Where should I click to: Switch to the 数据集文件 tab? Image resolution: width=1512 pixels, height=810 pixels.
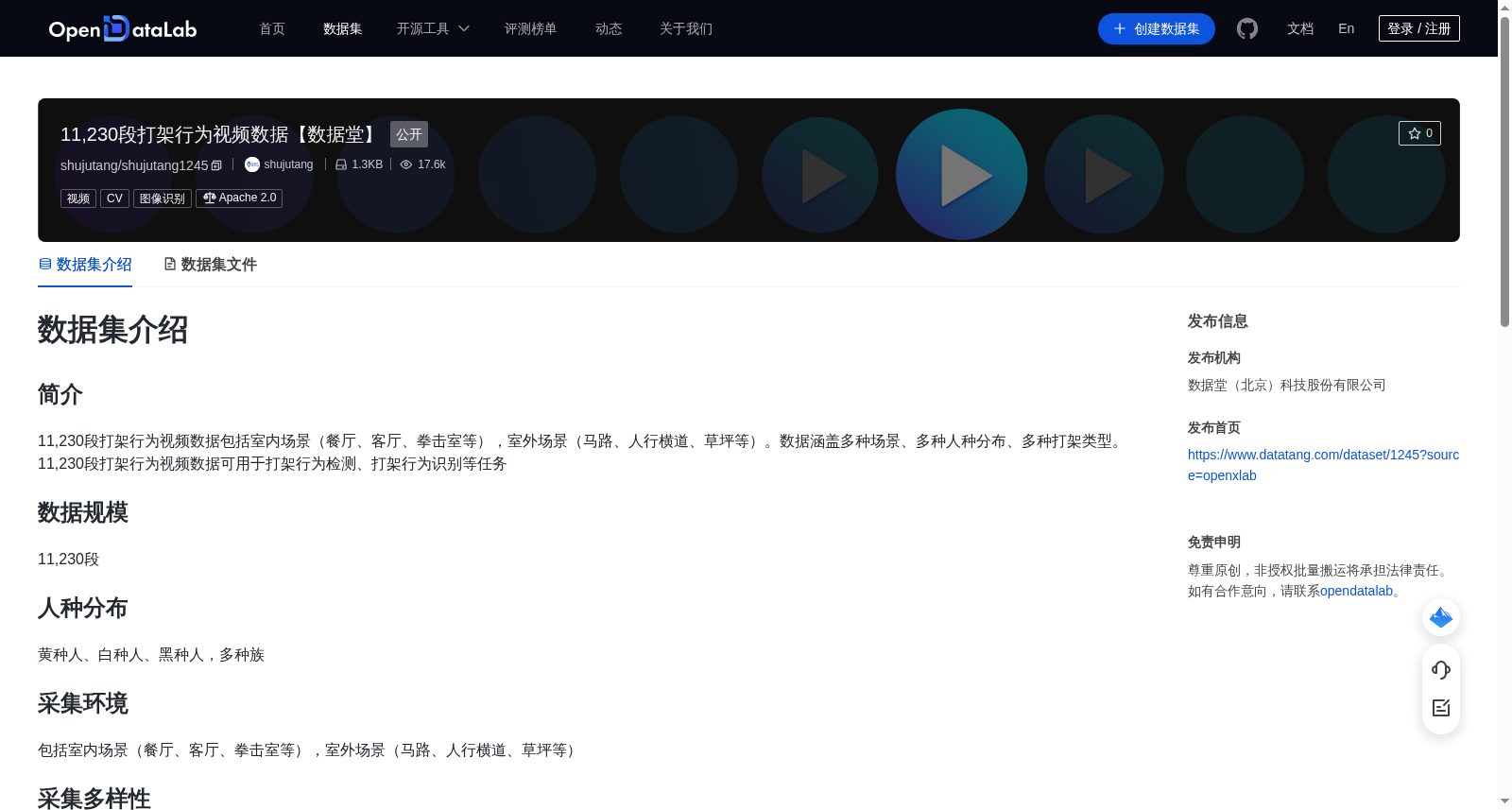point(210,265)
